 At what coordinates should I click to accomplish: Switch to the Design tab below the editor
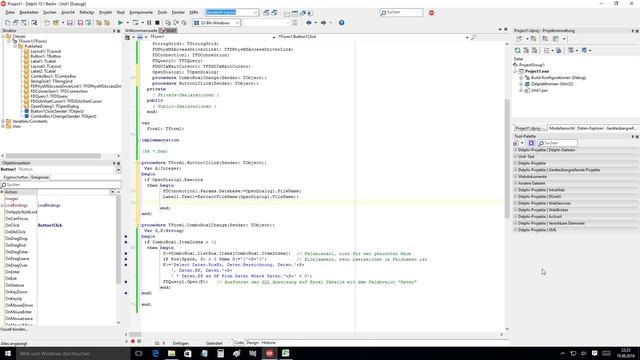point(253,342)
